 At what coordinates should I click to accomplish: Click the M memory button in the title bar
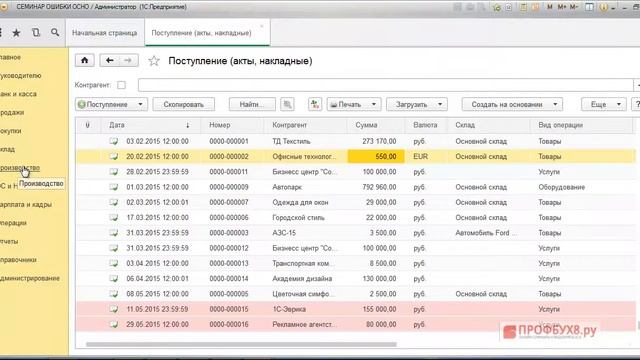(x=550, y=7)
